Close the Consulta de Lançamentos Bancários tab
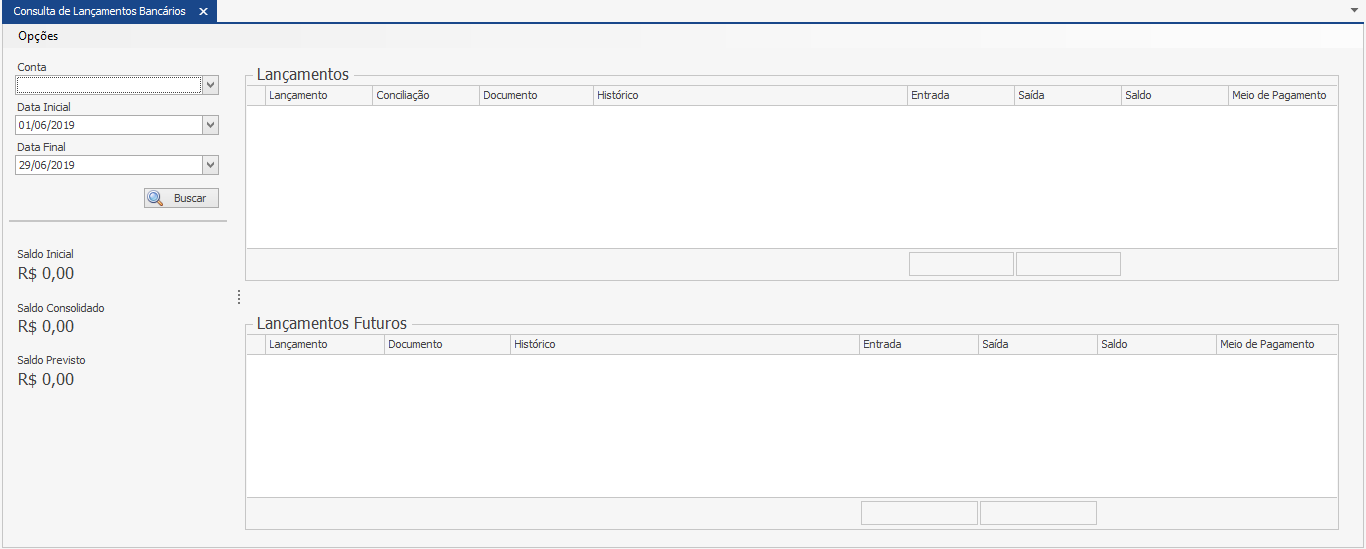 coord(203,11)
